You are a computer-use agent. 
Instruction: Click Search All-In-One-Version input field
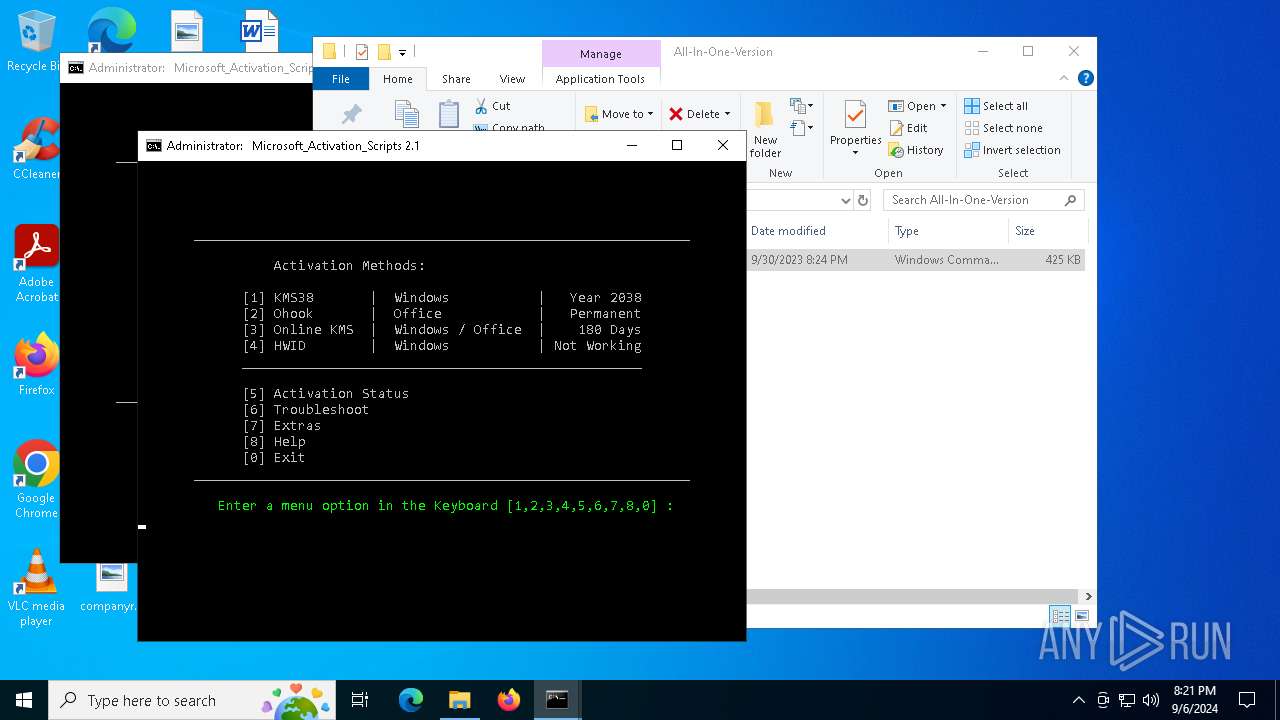point(983,200)
